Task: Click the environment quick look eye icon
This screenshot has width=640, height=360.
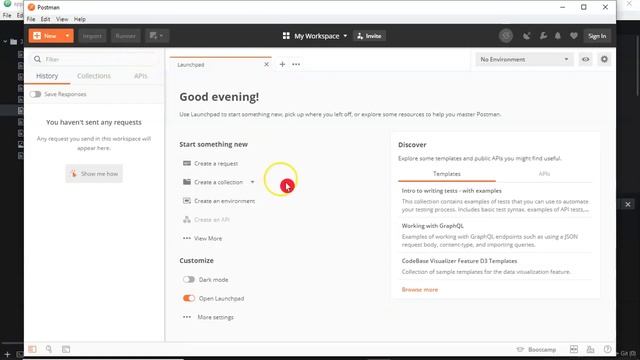Action: point(585,60)
